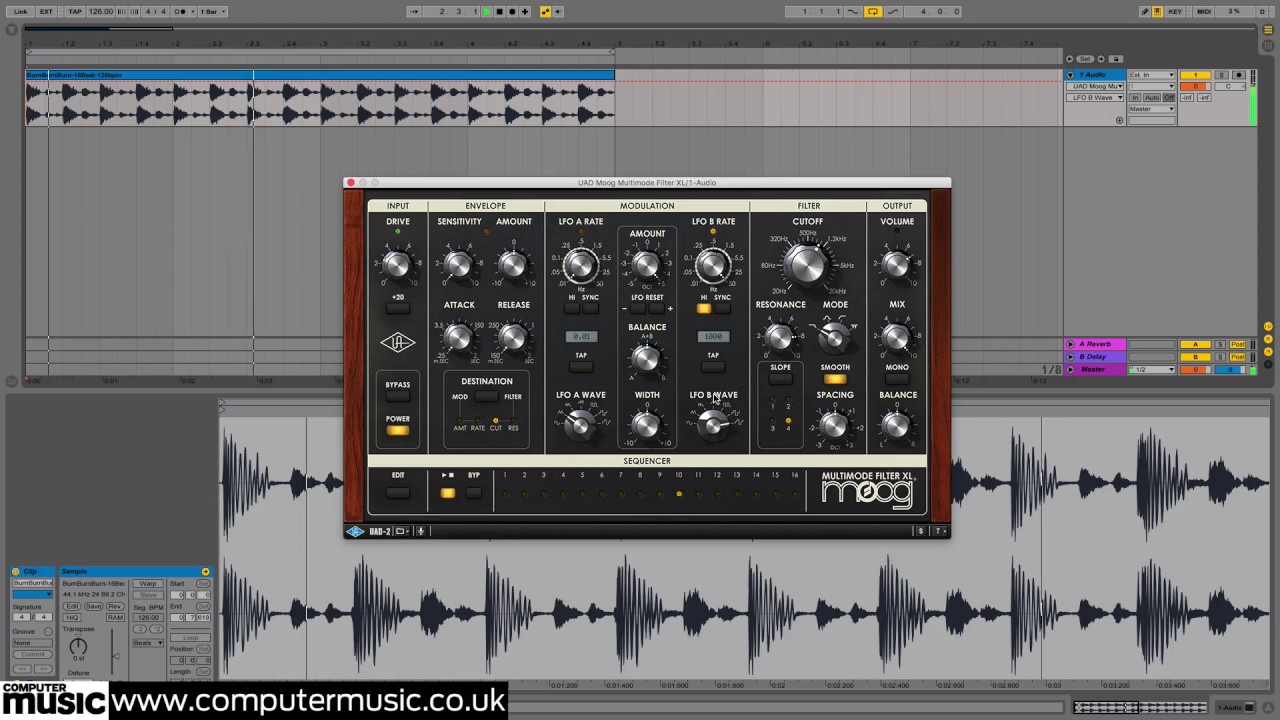Toggle the LFO B HI range switch

pos(704,309)
